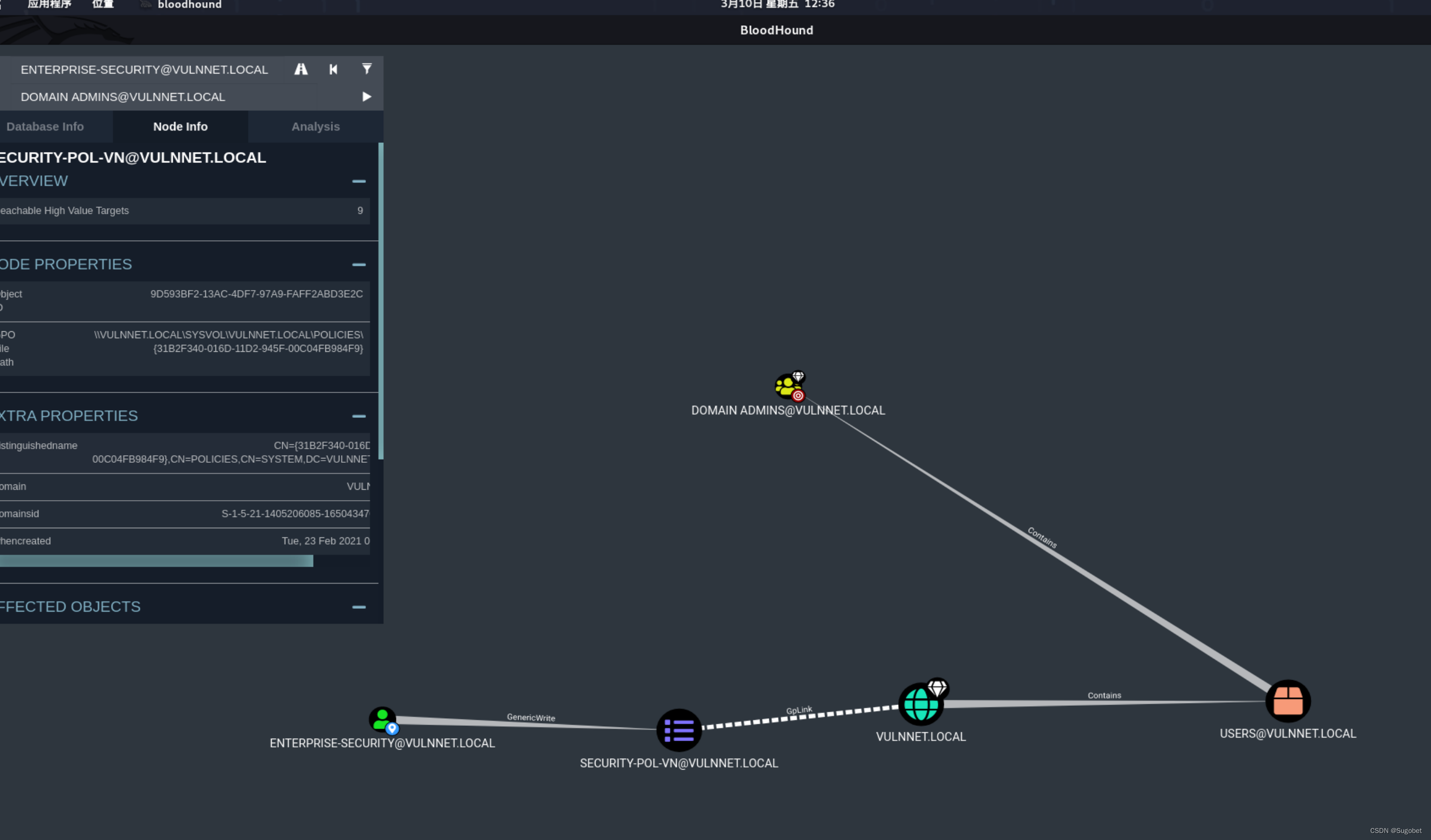Click the domainsid value S-1-5-21
1431x840 pixels.
tap(295, 514)
